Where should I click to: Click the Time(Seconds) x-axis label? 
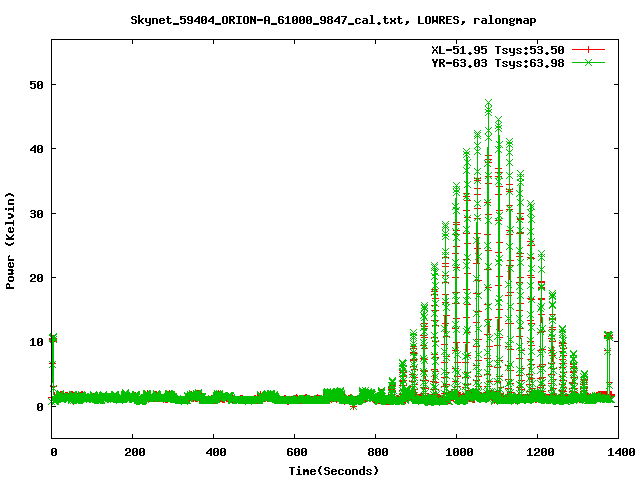333,471
